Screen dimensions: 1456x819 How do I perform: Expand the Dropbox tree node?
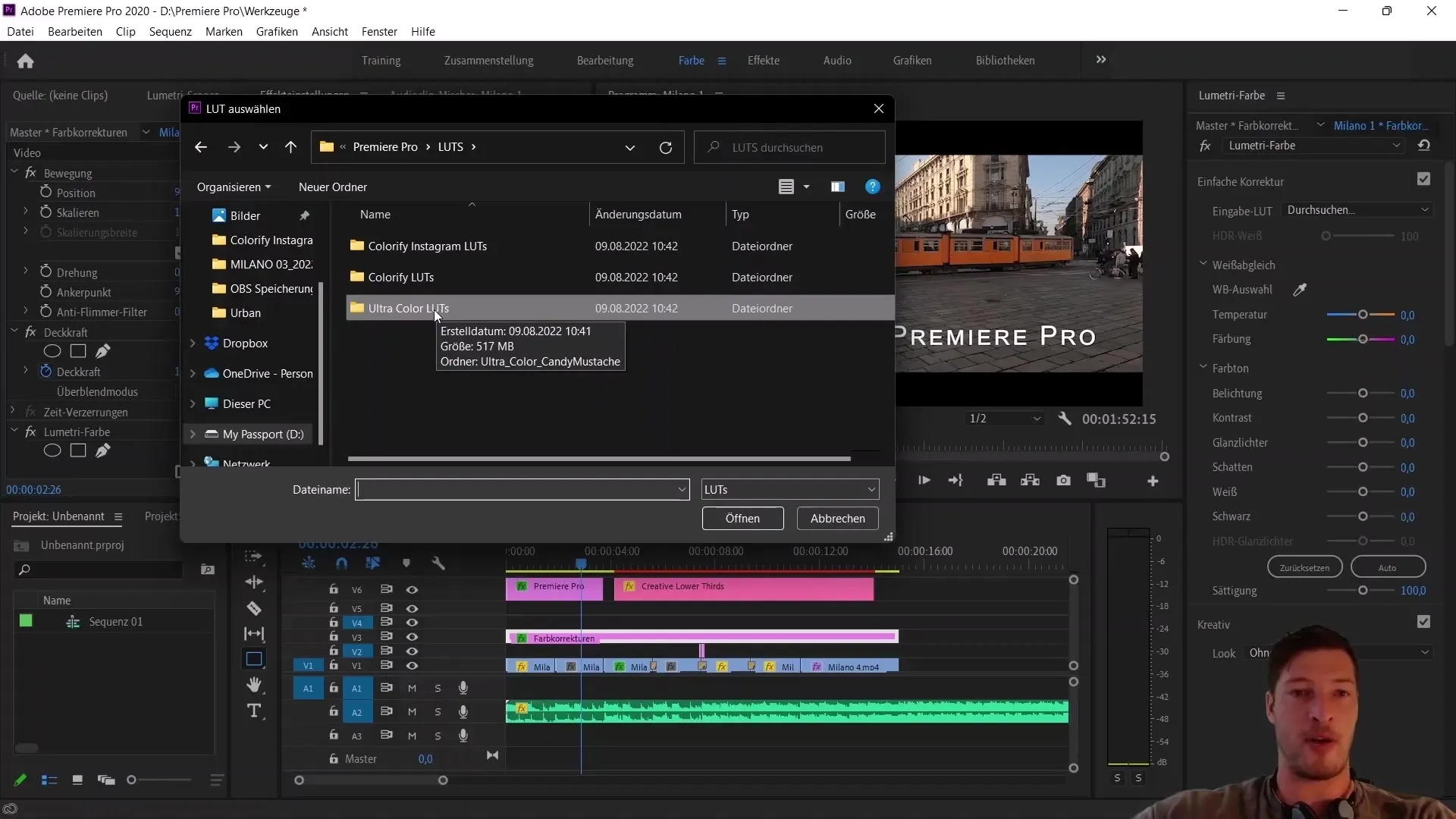click(x=193, y=344)
